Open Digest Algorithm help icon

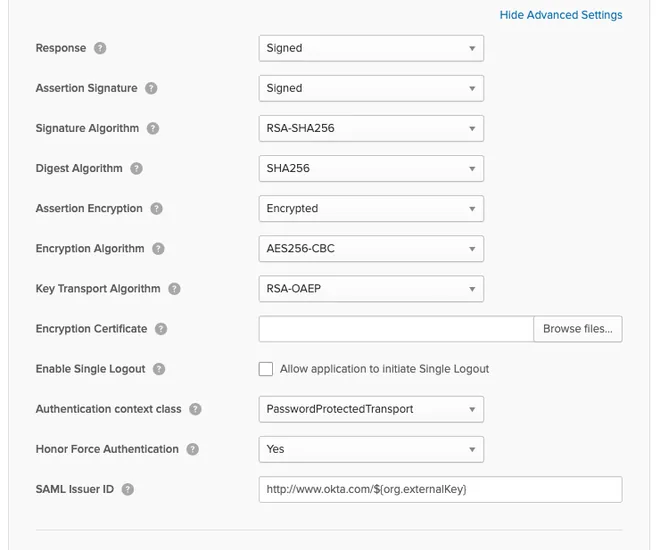pos(136,168)
